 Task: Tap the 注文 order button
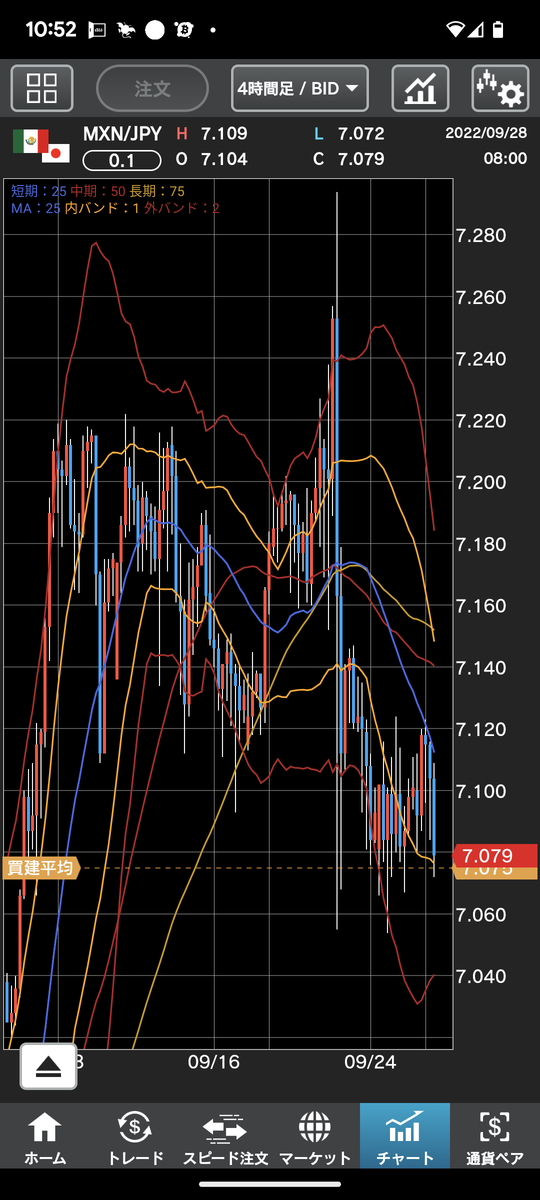coord(152,88)
